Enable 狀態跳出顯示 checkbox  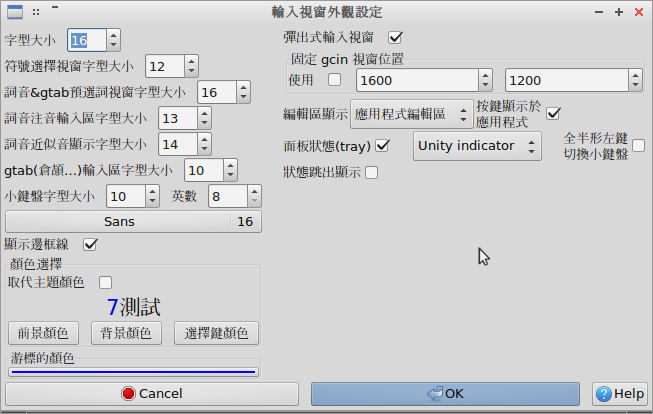point(371,172)
